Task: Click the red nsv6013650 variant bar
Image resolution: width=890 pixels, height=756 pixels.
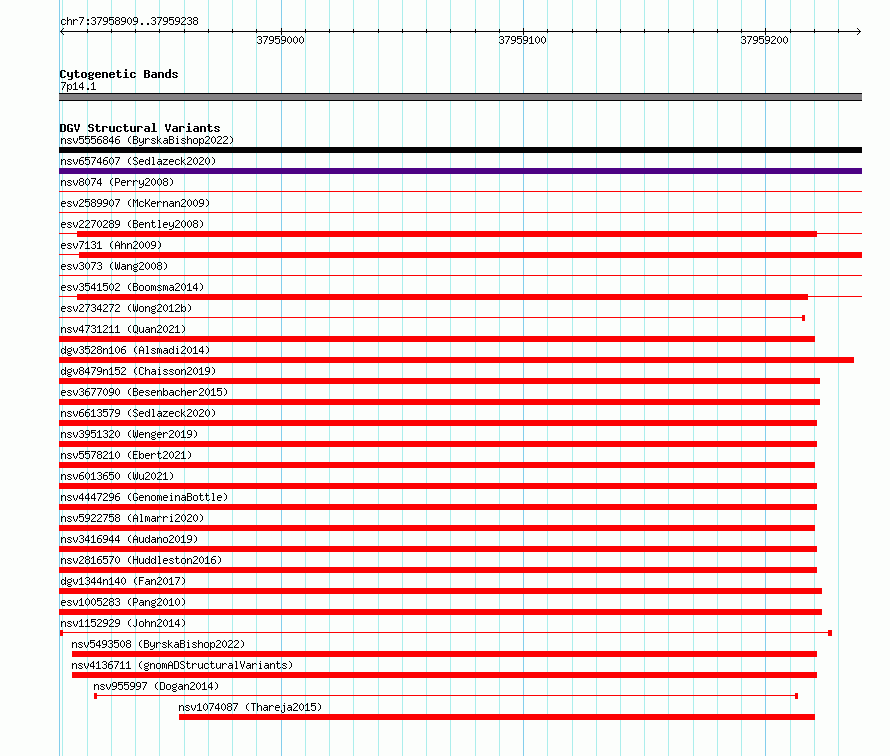Action: [438, 486]
